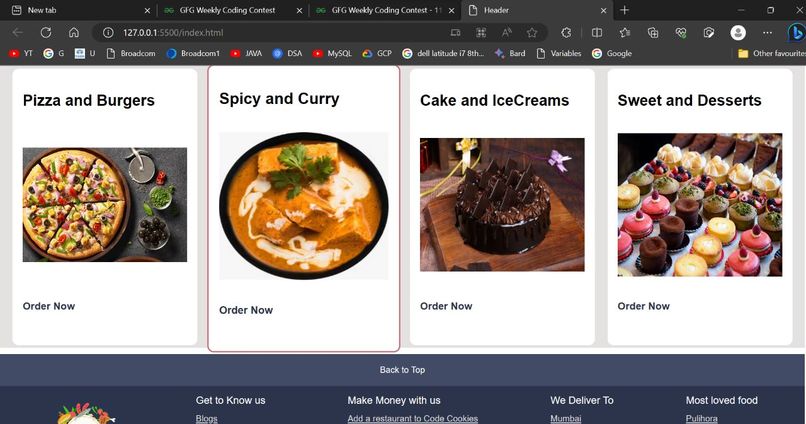The width and height of the screenshot is (806, 424).
Task: Open the Extensions puzzle icon
Action: click(x=566, y=32)
